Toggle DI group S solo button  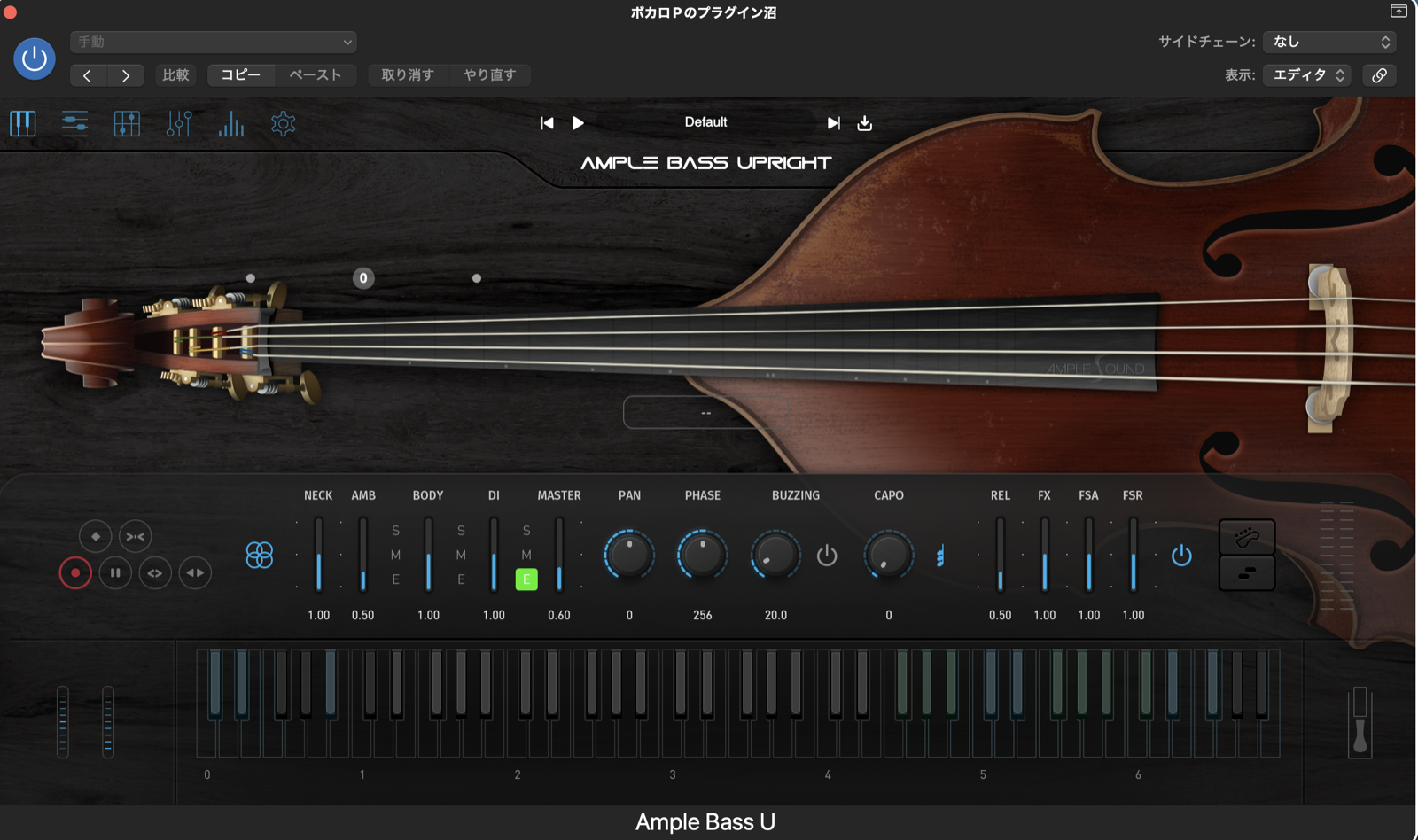tap(526, 531)
